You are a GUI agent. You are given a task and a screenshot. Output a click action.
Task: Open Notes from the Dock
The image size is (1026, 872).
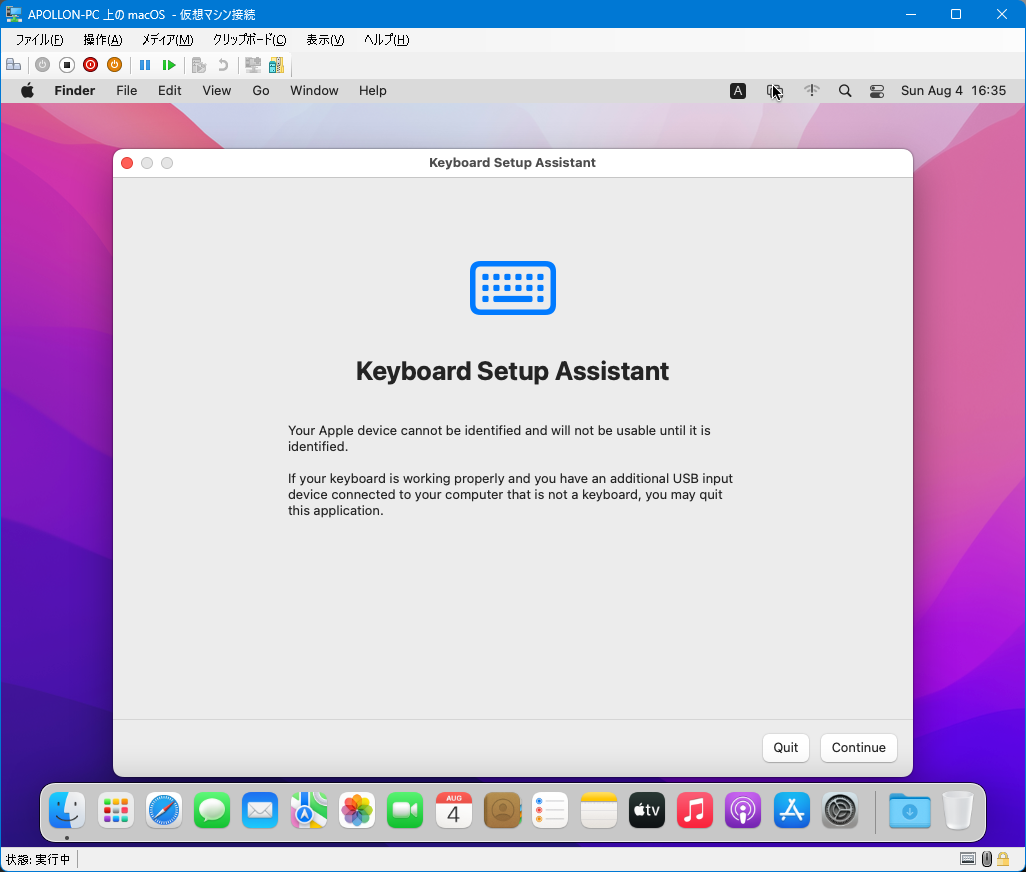click(x=599, y=811)
